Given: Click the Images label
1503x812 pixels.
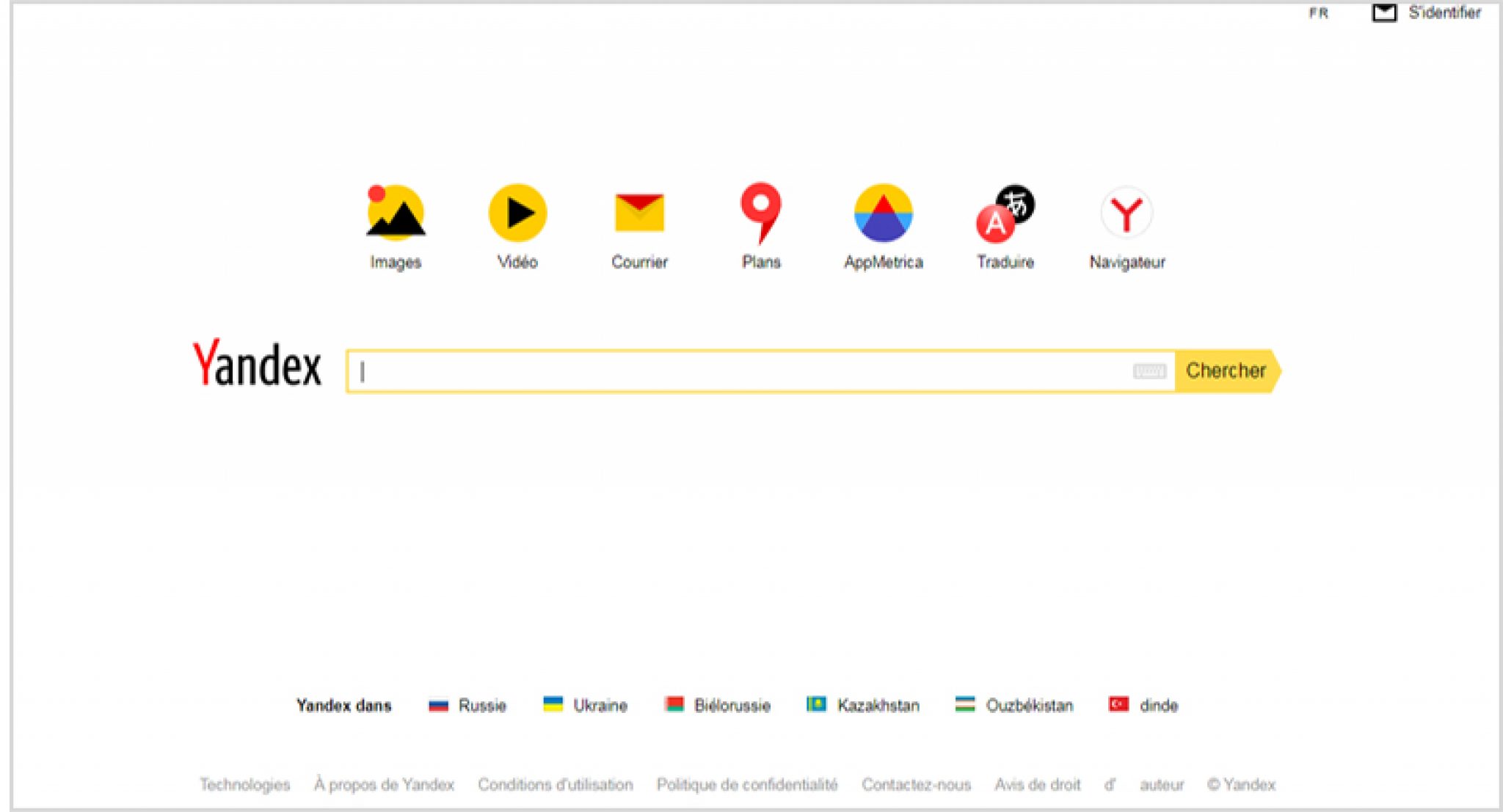Looking at the screenshot, I should (x=396, y=263).
